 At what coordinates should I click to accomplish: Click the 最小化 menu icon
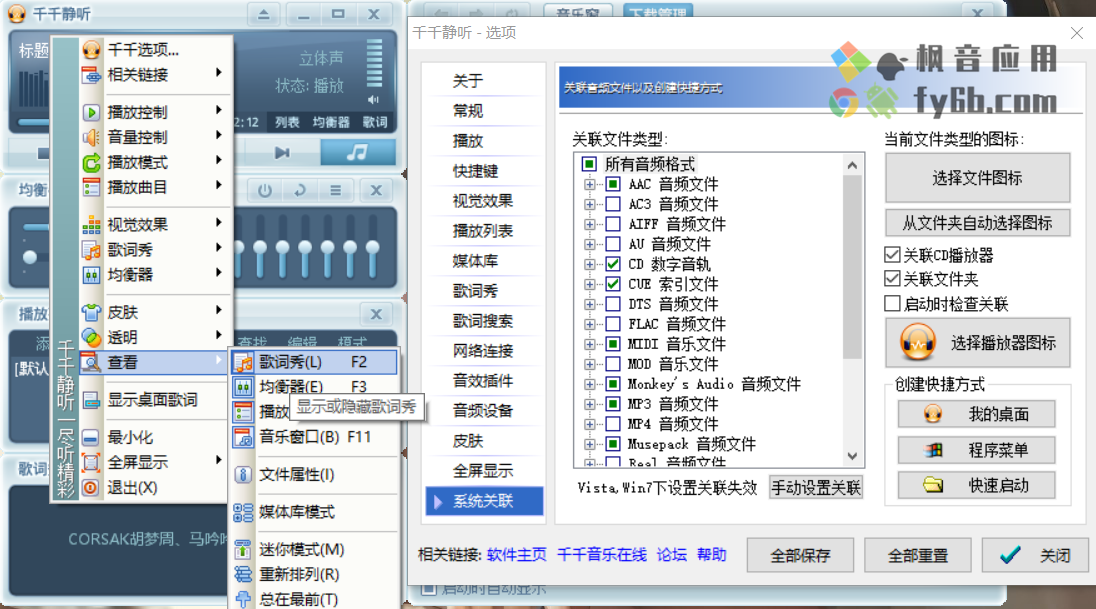92,438
